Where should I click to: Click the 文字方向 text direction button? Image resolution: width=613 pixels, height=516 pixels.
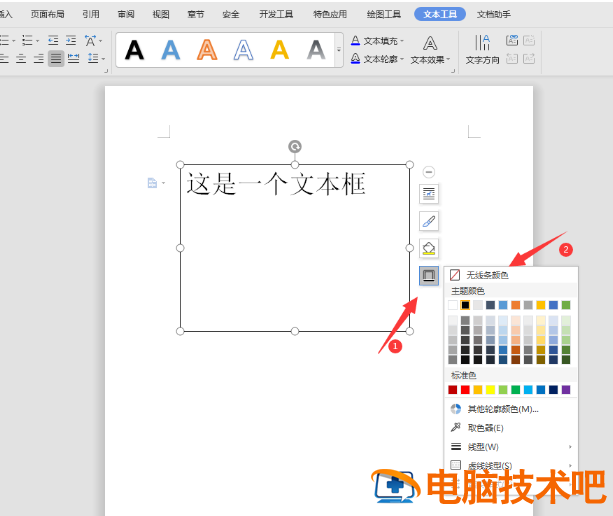[482, 50]
